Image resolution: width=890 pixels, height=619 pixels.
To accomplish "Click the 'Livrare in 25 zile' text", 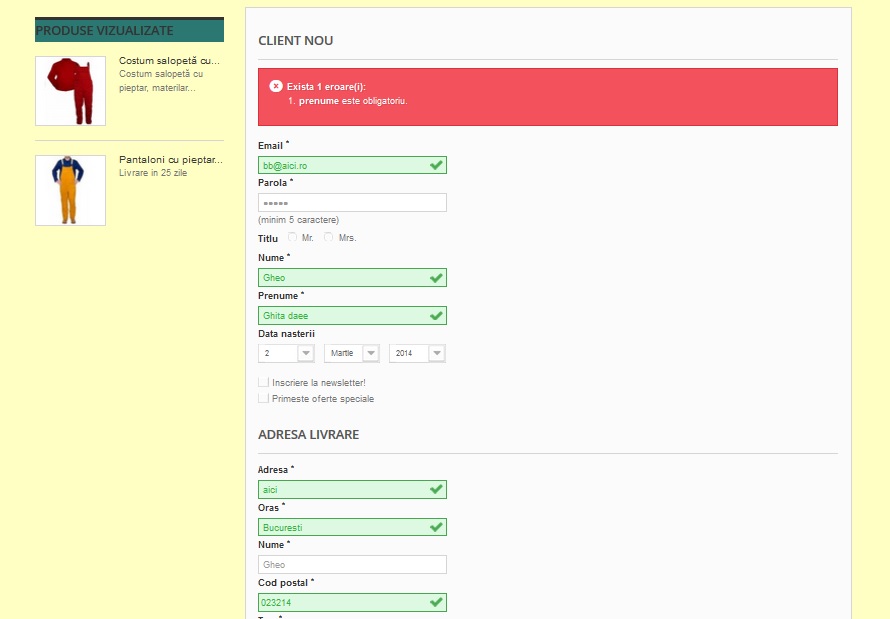I will tap(153, 173).
